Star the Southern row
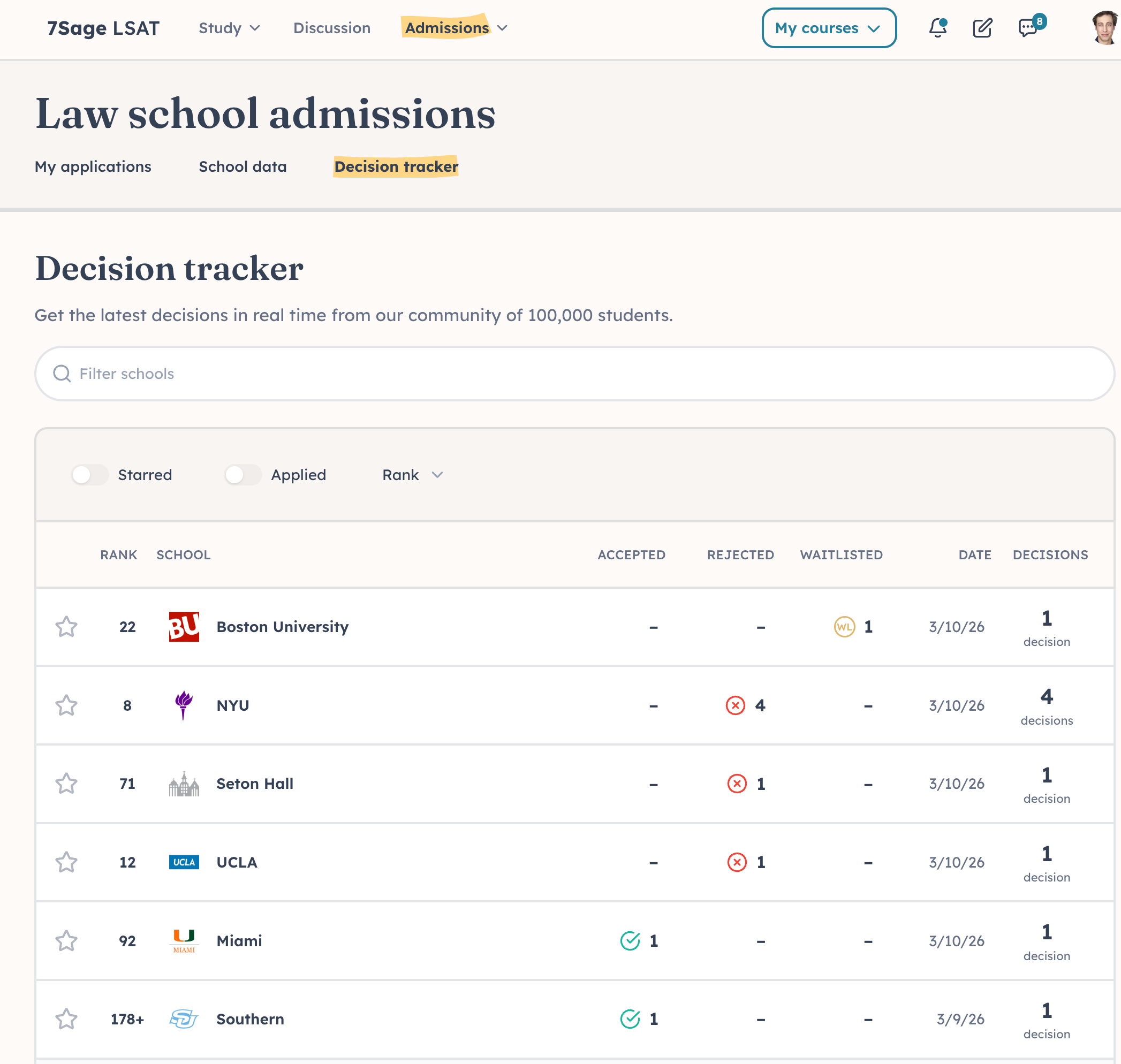1121x1064 pixels. 66,1019
